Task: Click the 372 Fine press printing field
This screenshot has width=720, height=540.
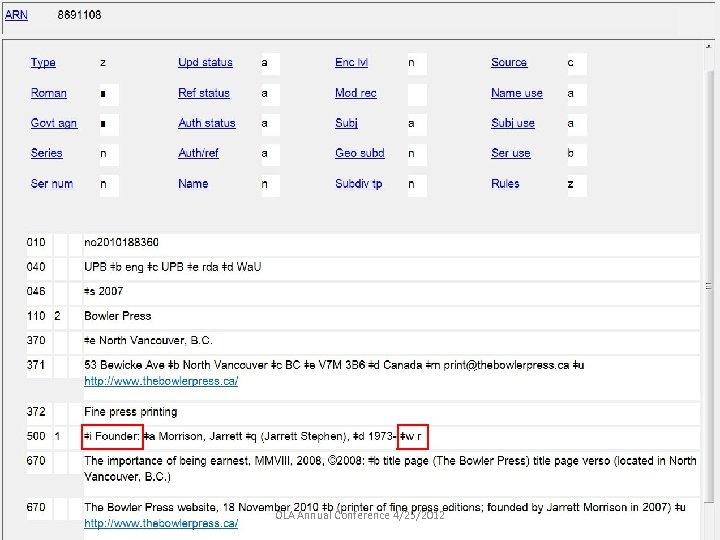Action: 131,412
